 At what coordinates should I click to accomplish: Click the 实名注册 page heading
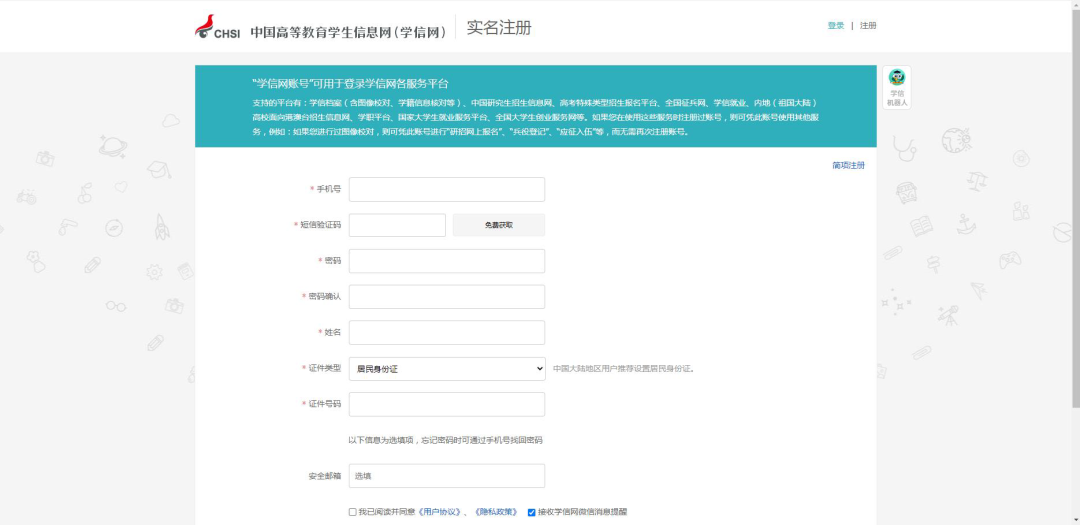click(x=499, y=28)
